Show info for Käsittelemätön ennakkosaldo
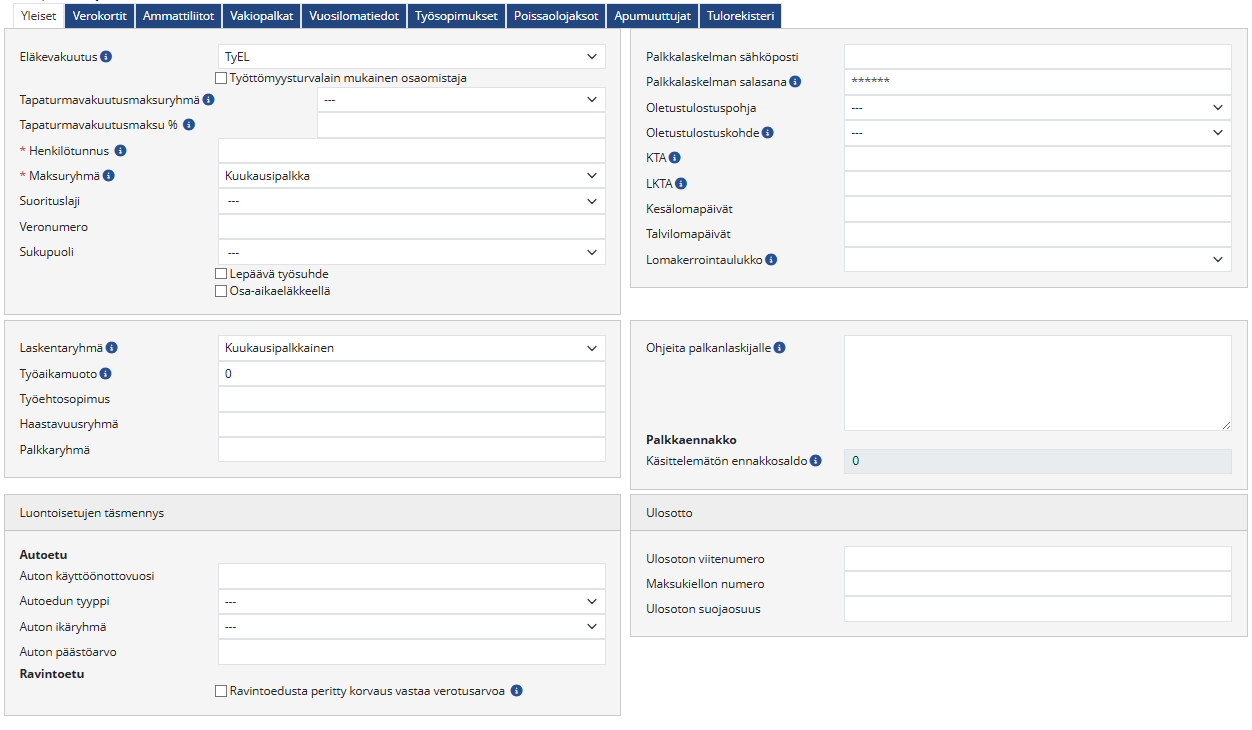 coord(816,461)
